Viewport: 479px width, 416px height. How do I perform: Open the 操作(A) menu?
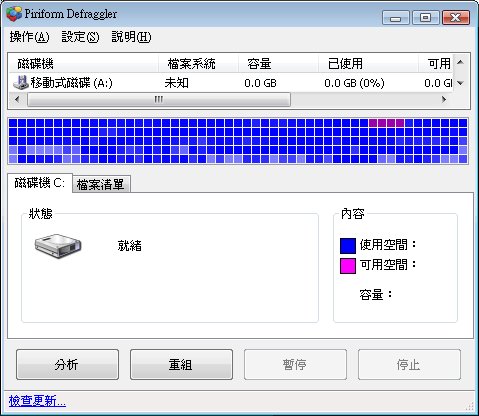[29, 37]
